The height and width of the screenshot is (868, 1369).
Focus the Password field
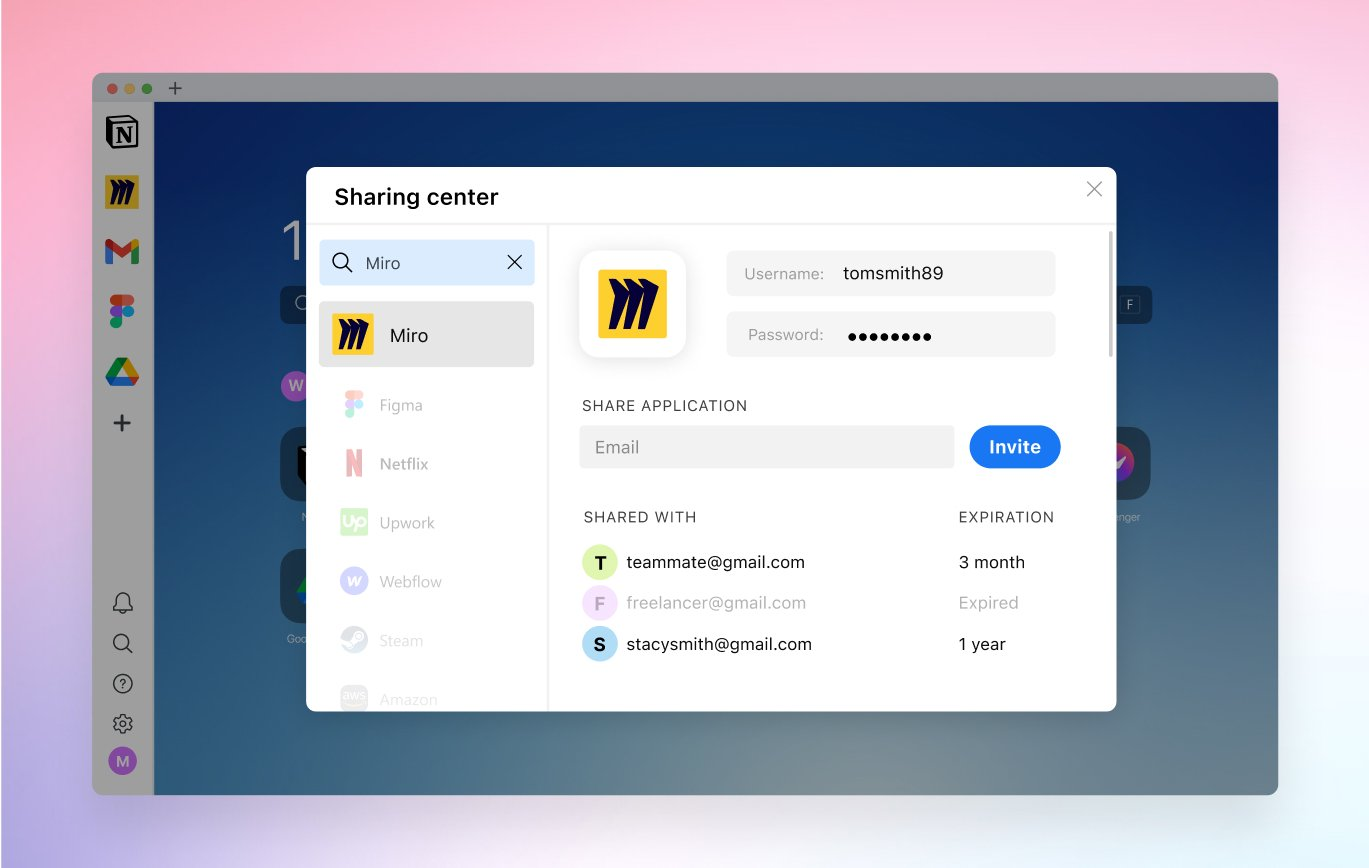(x=890, y=335)
